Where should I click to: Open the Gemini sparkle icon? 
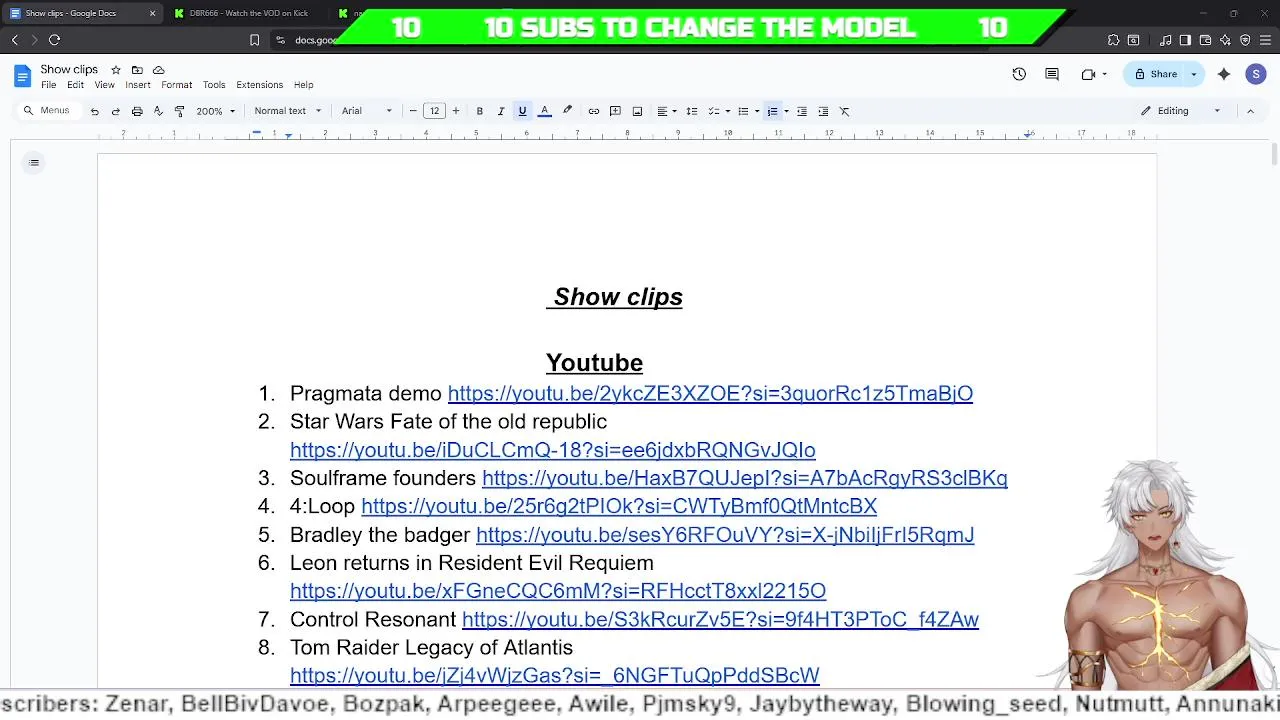point(1224,74)
